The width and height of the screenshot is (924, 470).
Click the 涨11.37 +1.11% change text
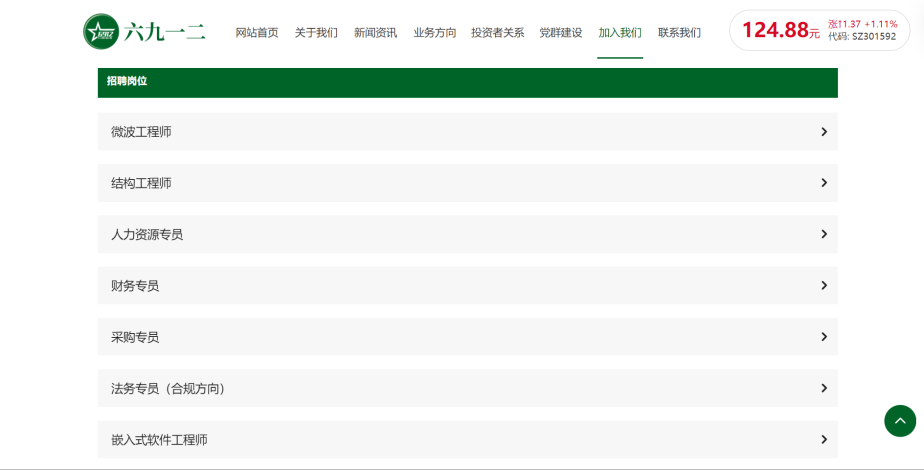pos(863,24)
